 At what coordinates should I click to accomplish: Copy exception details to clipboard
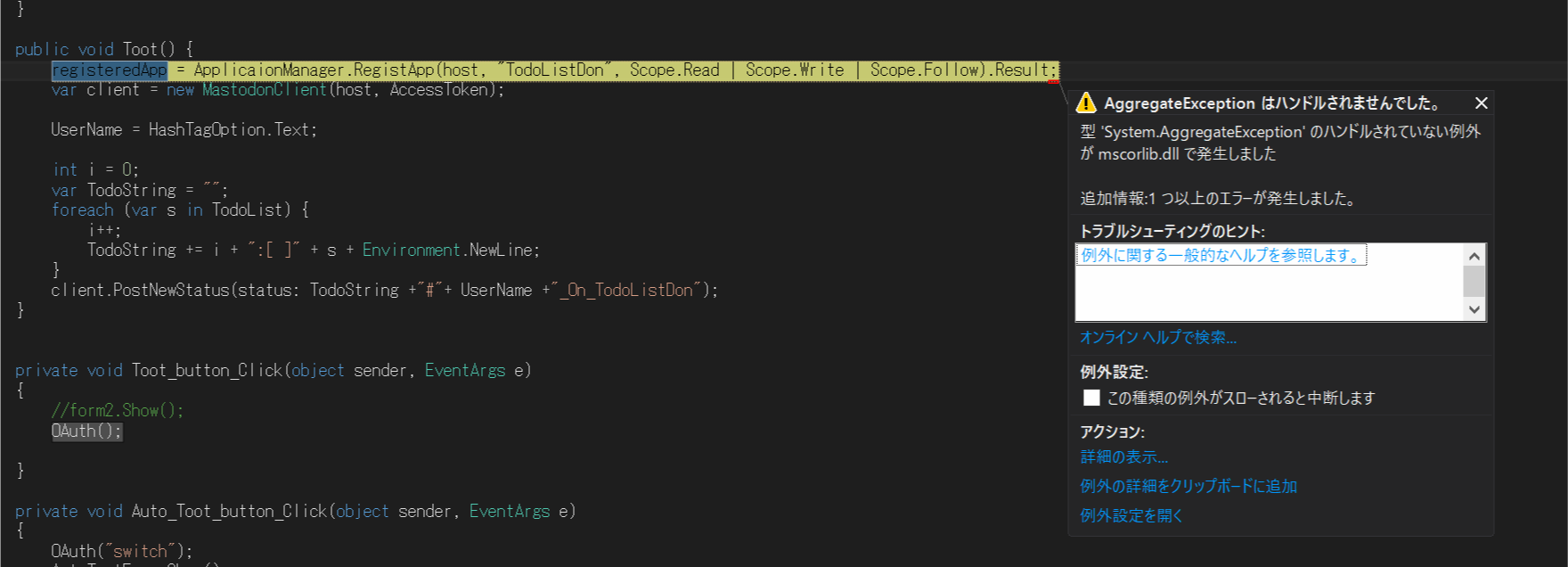tap(1188, 487)
